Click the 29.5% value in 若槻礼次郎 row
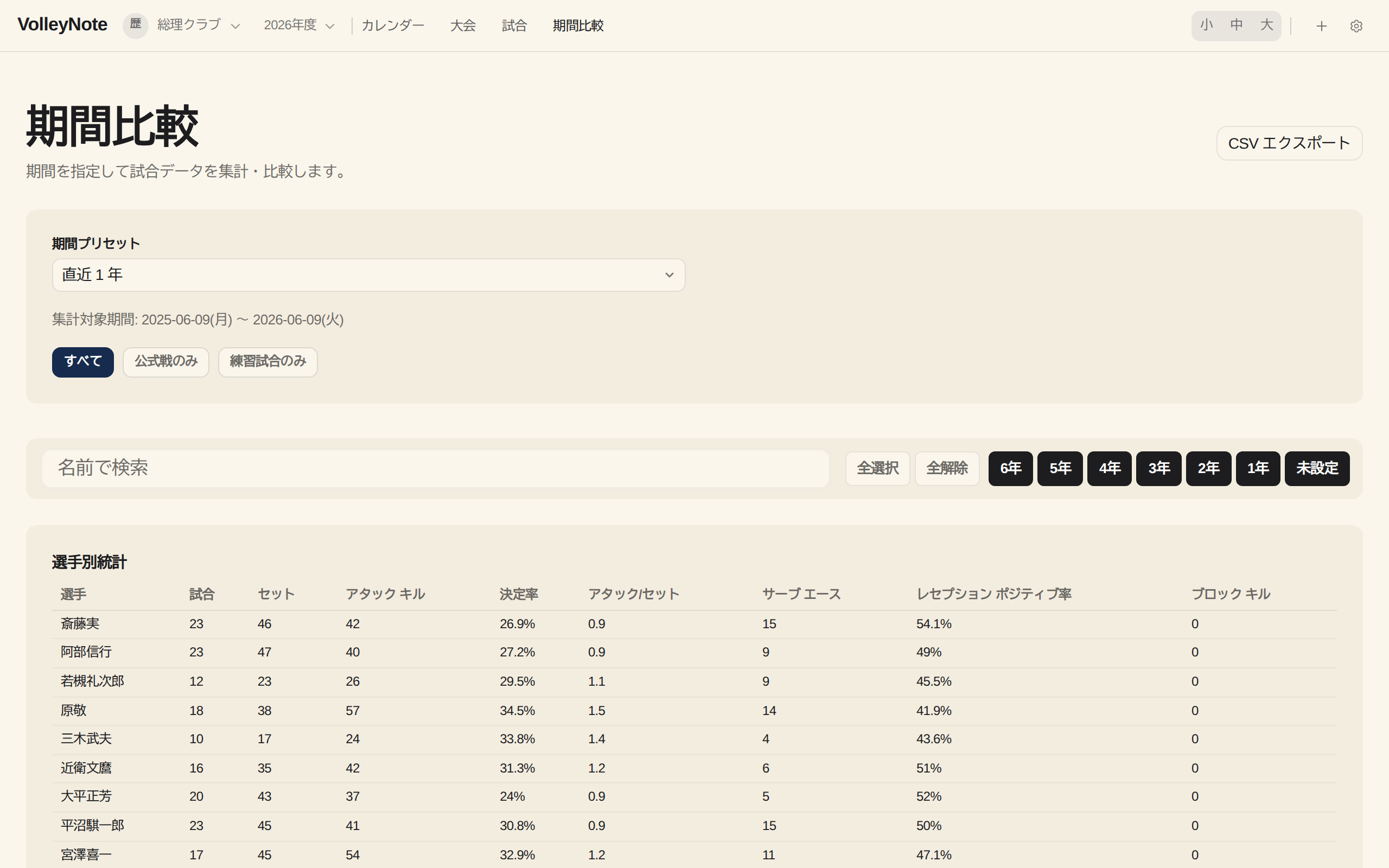This screenshot has width=1389, height=868. (x=517, y=681)
